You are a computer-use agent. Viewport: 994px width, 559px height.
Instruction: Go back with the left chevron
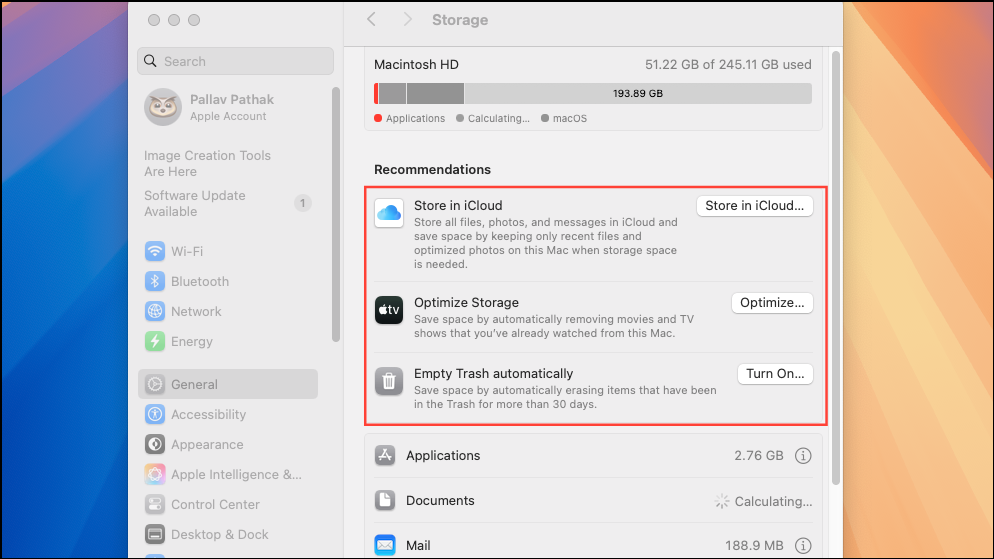click(x=371, y=20)
